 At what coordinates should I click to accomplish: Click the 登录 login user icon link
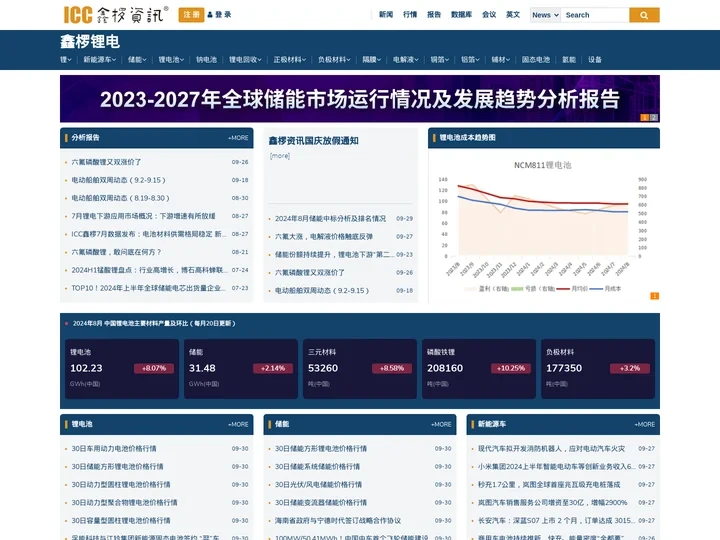point(219,15)
